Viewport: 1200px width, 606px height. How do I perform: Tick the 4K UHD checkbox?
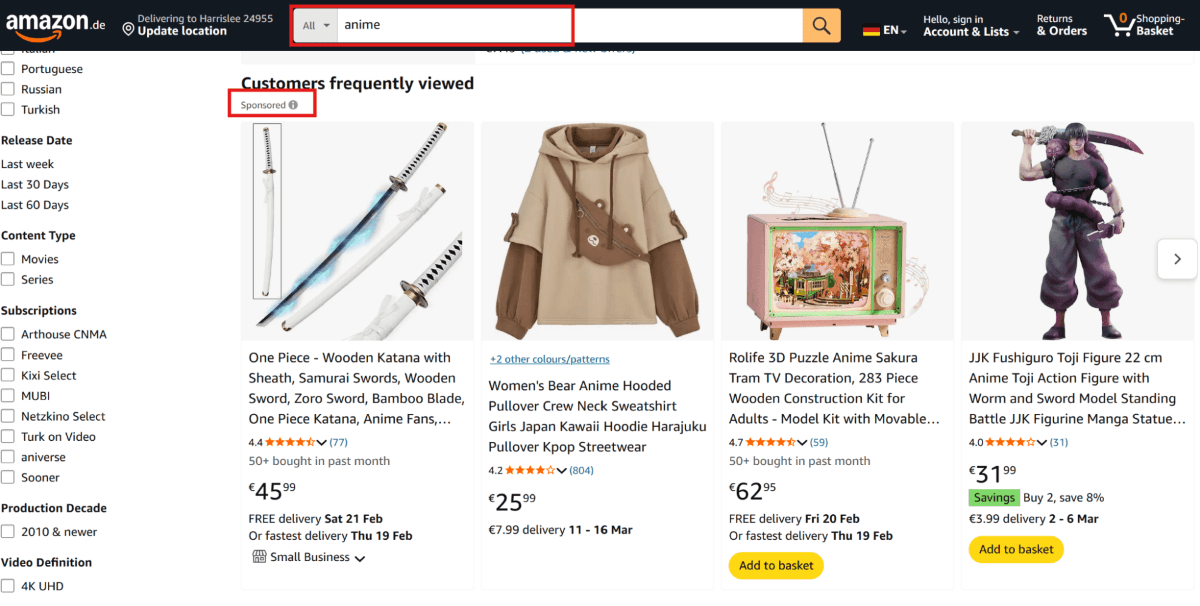click(8, 586)
